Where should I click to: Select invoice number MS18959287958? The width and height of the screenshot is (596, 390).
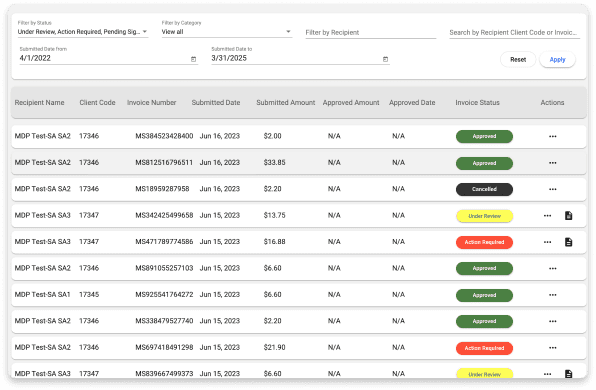tap(162, 189)
